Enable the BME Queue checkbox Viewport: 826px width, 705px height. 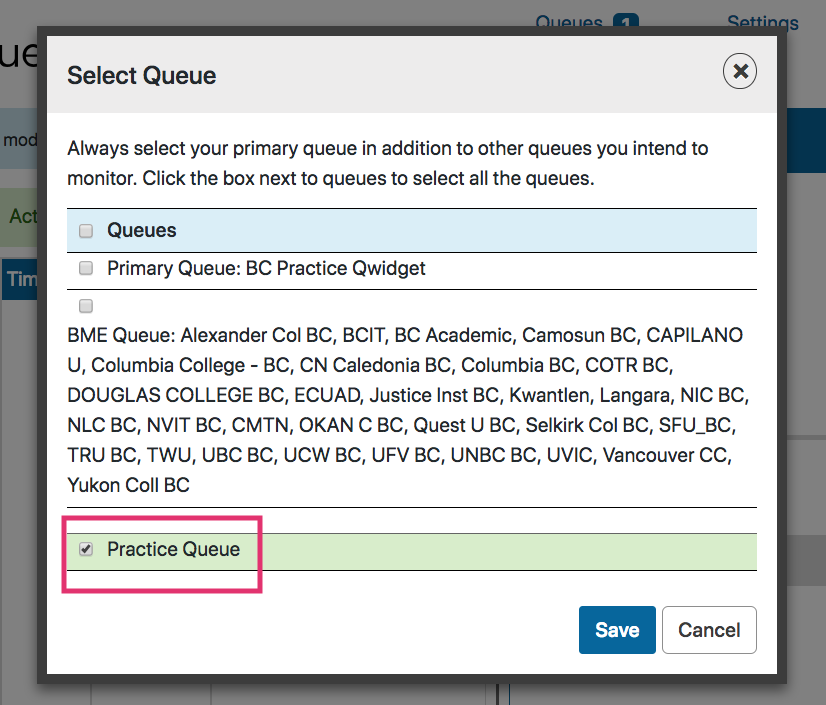tap(86, 305)
